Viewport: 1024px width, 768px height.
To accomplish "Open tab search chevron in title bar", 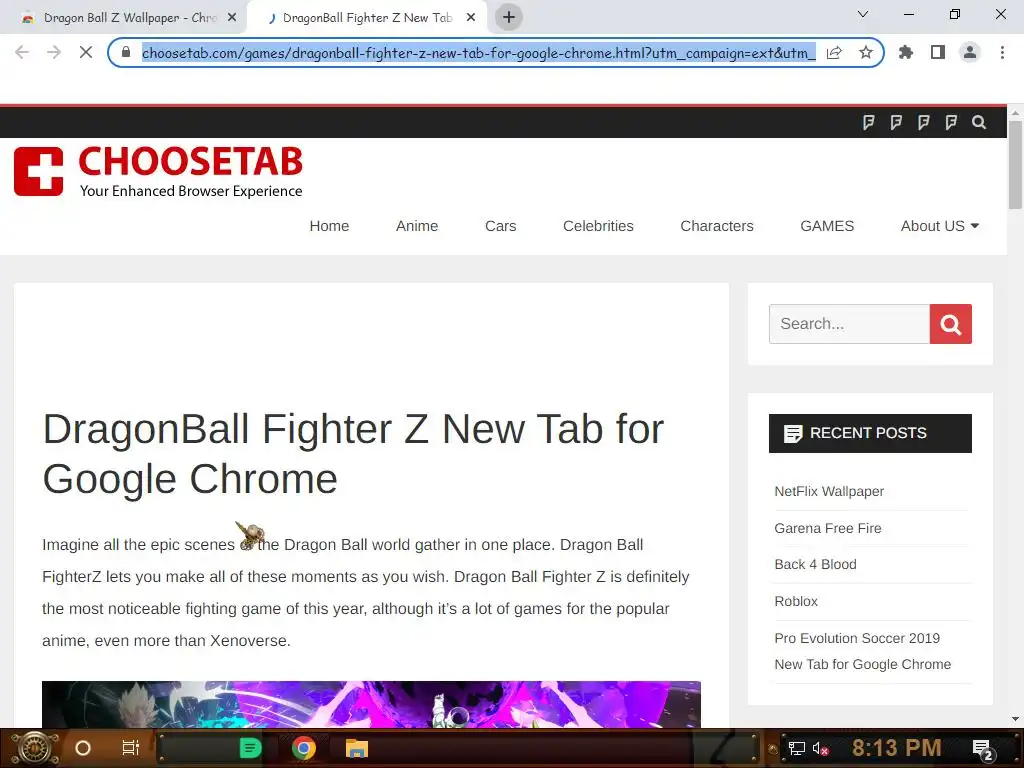I will coord(863,14).
